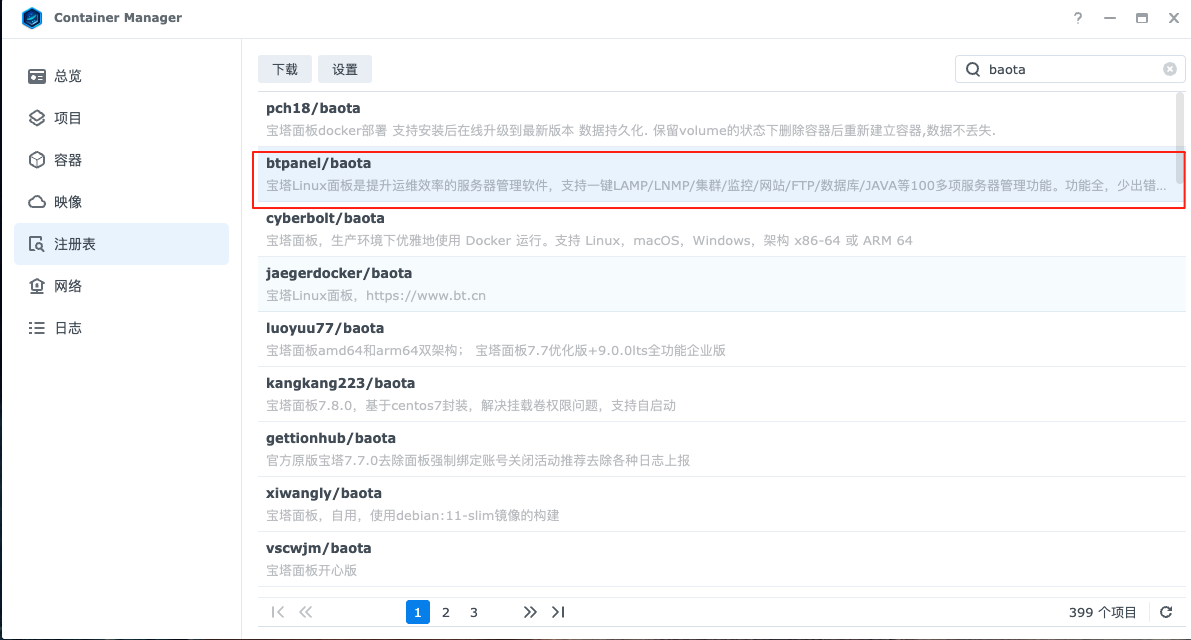Click the 399 个项目 item count
1191x640 pixels.
1102,613
